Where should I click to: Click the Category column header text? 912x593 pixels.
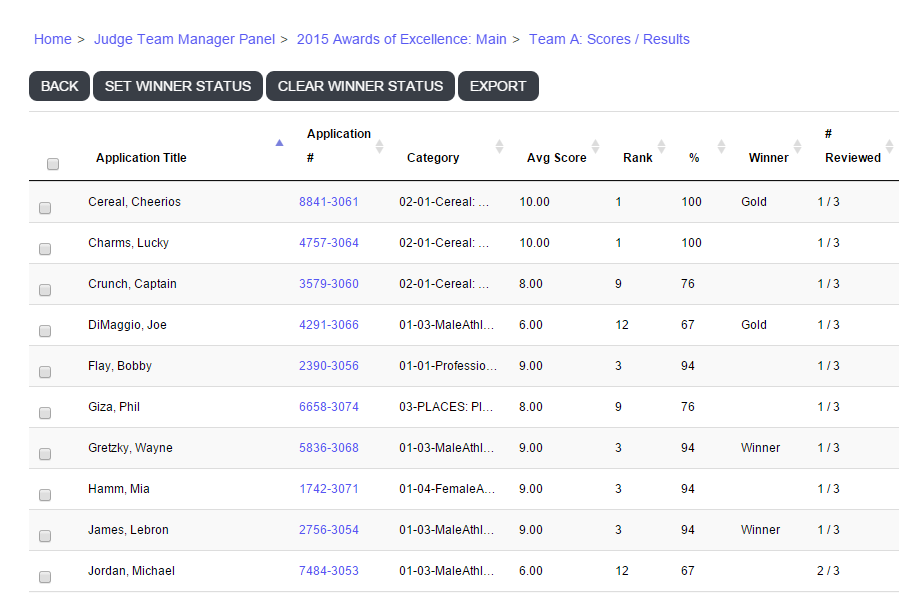433,158
